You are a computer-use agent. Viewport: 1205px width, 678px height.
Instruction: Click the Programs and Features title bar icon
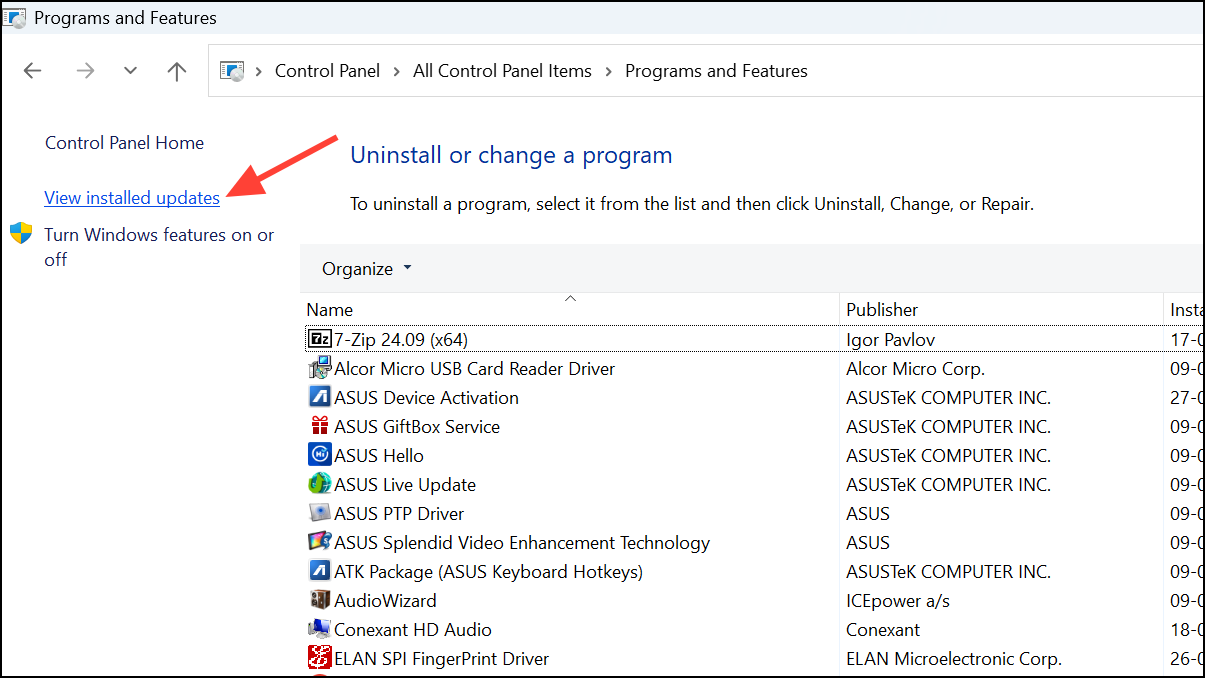pyautogui.click(x=14, y=17)
